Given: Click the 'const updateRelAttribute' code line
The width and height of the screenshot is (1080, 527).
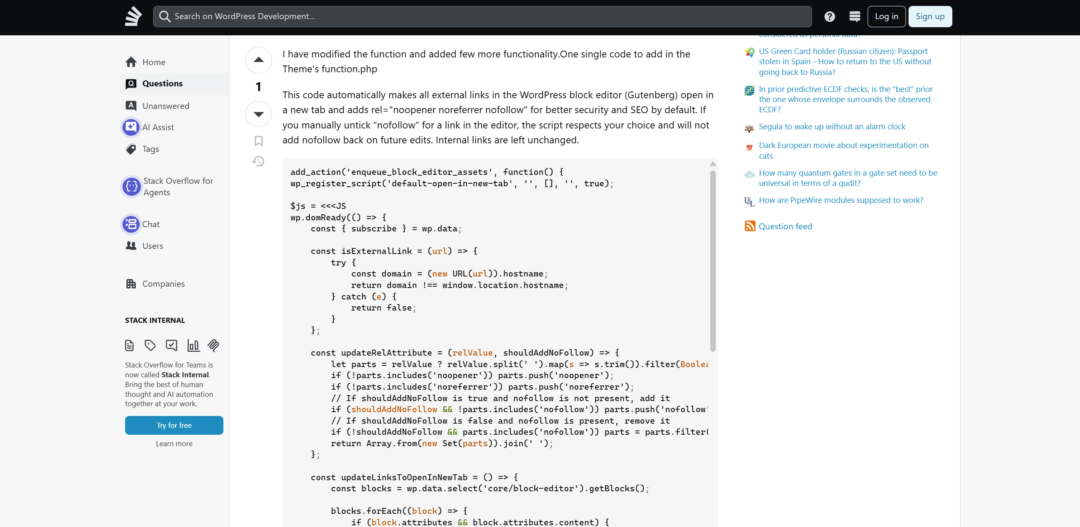Looking at the screenshot, I should pyautogui.click(x=465, y=351).
